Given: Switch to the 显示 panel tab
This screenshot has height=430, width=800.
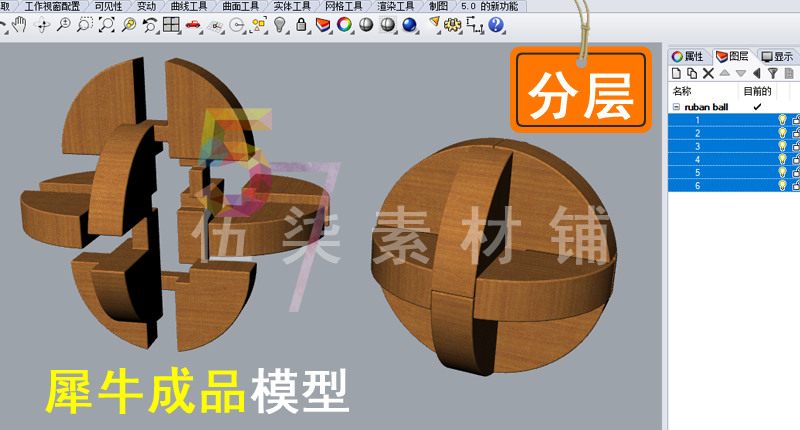Looking at the screenshot, I should pos(777,56).
